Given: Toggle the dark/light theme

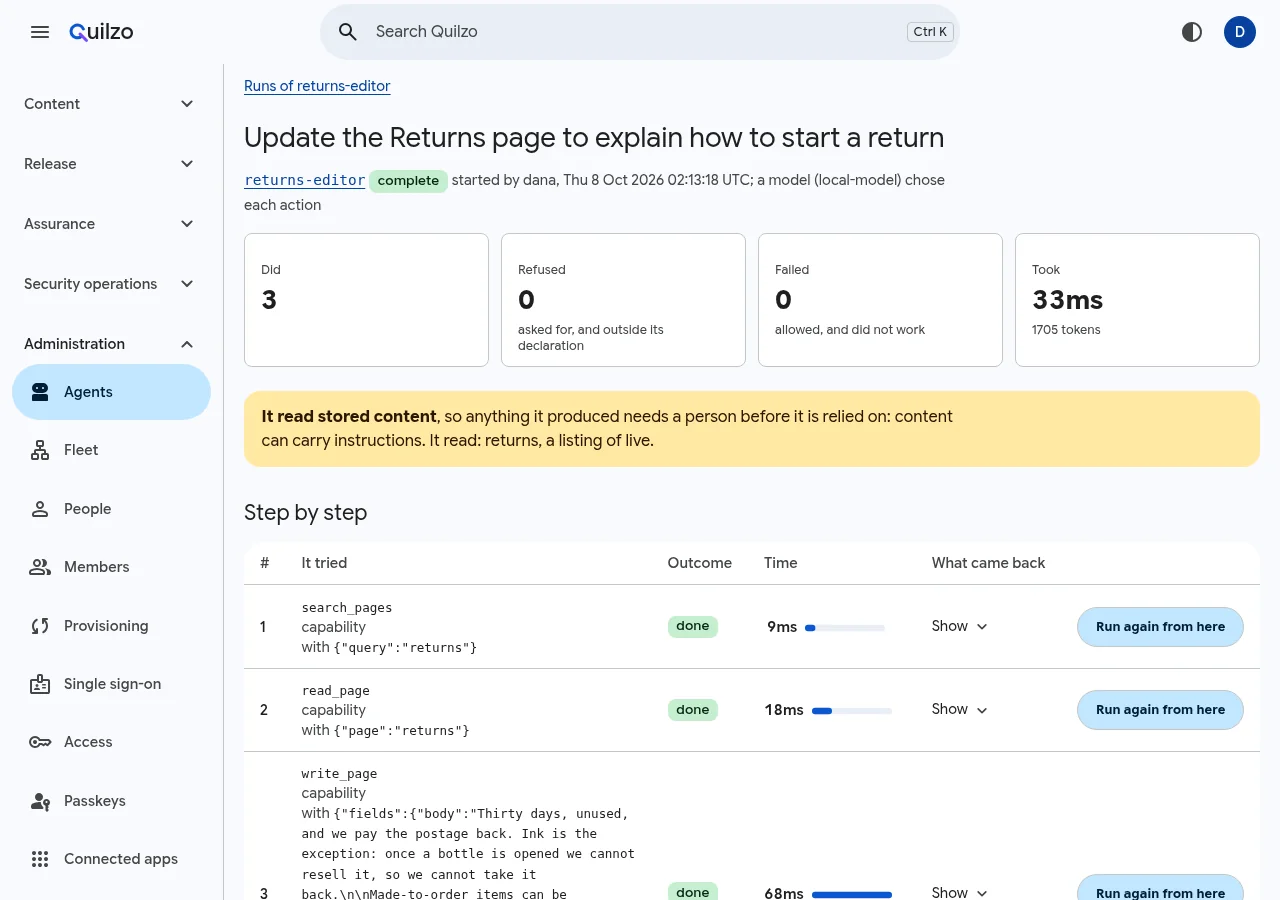Looking at the screenshot, I should [x=1192, y=32].
